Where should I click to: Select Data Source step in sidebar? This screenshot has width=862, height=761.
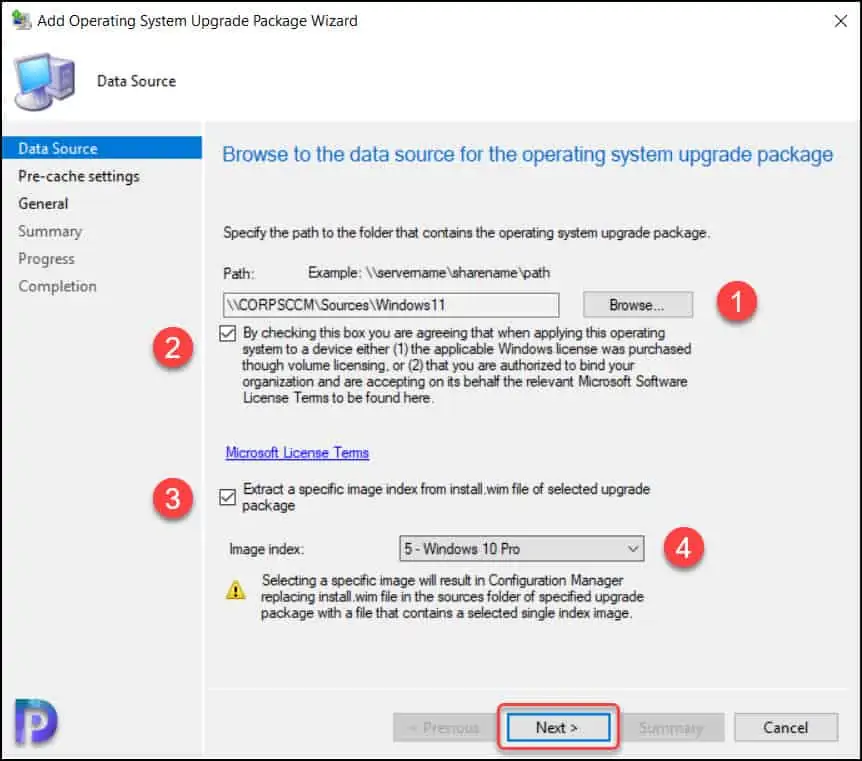click(x=102, y=148)
